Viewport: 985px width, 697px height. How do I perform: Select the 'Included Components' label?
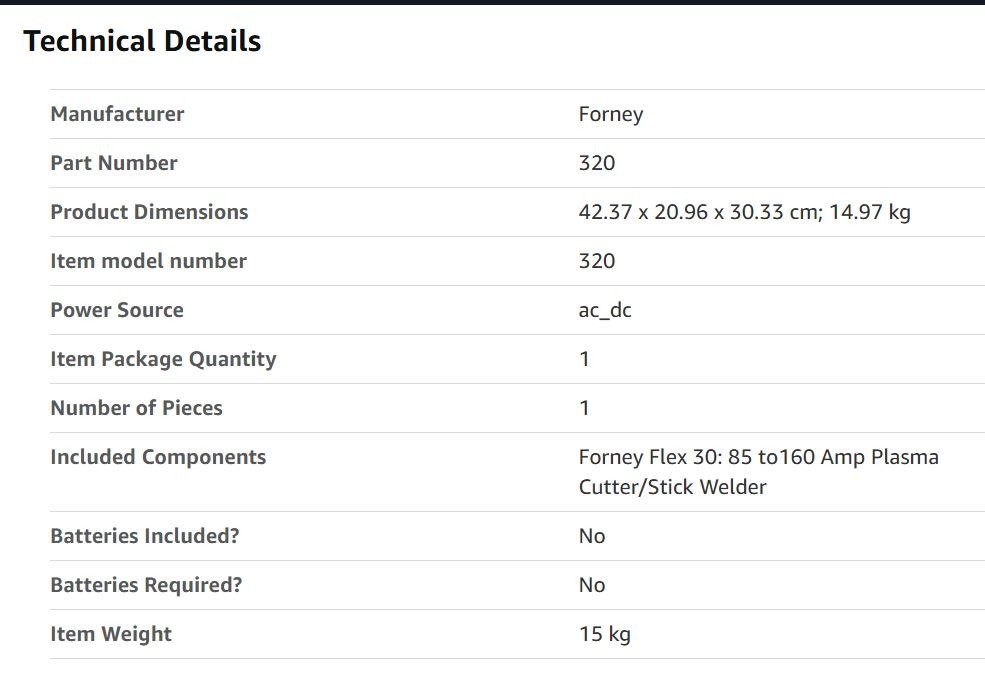click(x=158, y=457)
